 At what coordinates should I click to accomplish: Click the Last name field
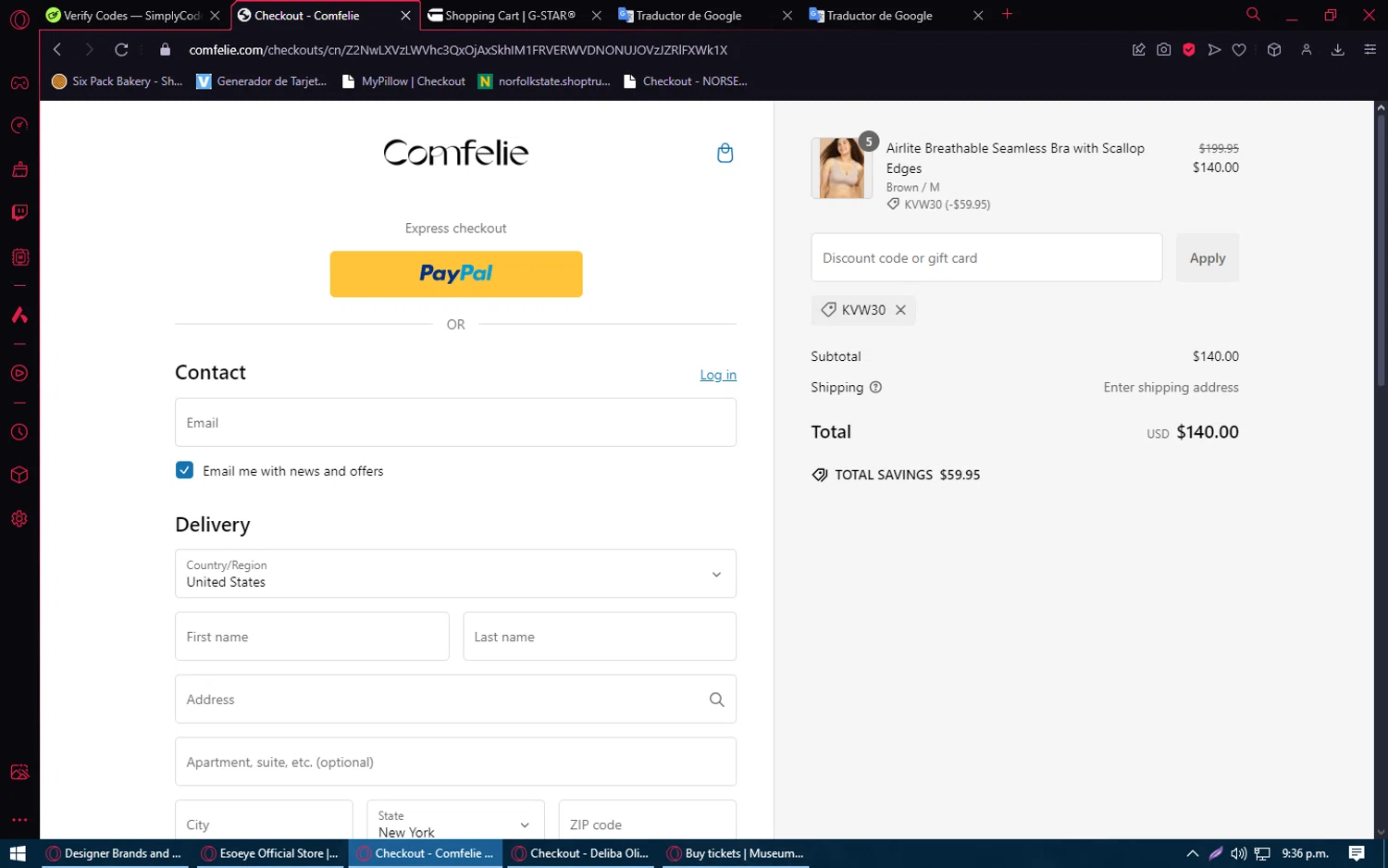point(600,637)
